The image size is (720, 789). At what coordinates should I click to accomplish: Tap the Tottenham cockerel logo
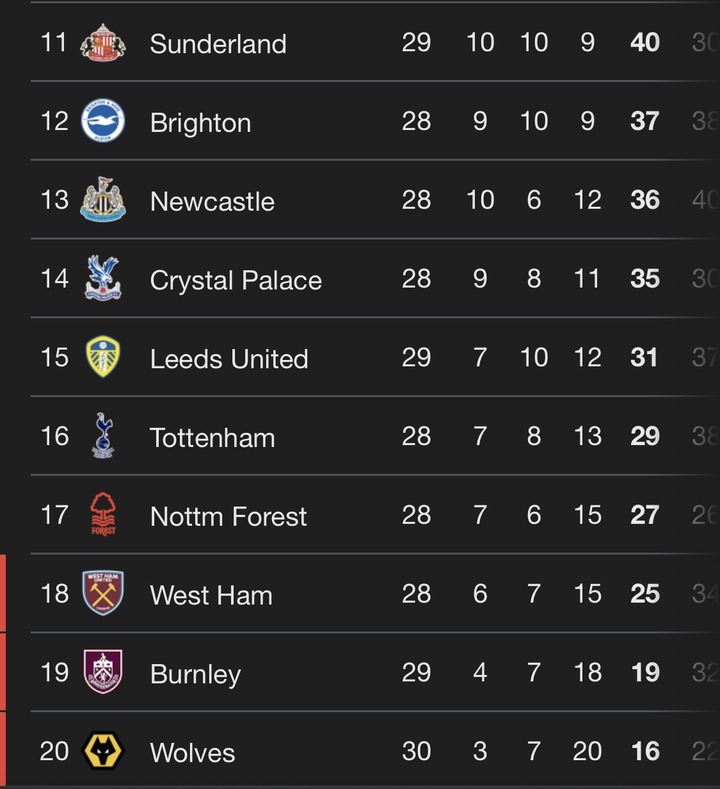(x=103, y=436)
